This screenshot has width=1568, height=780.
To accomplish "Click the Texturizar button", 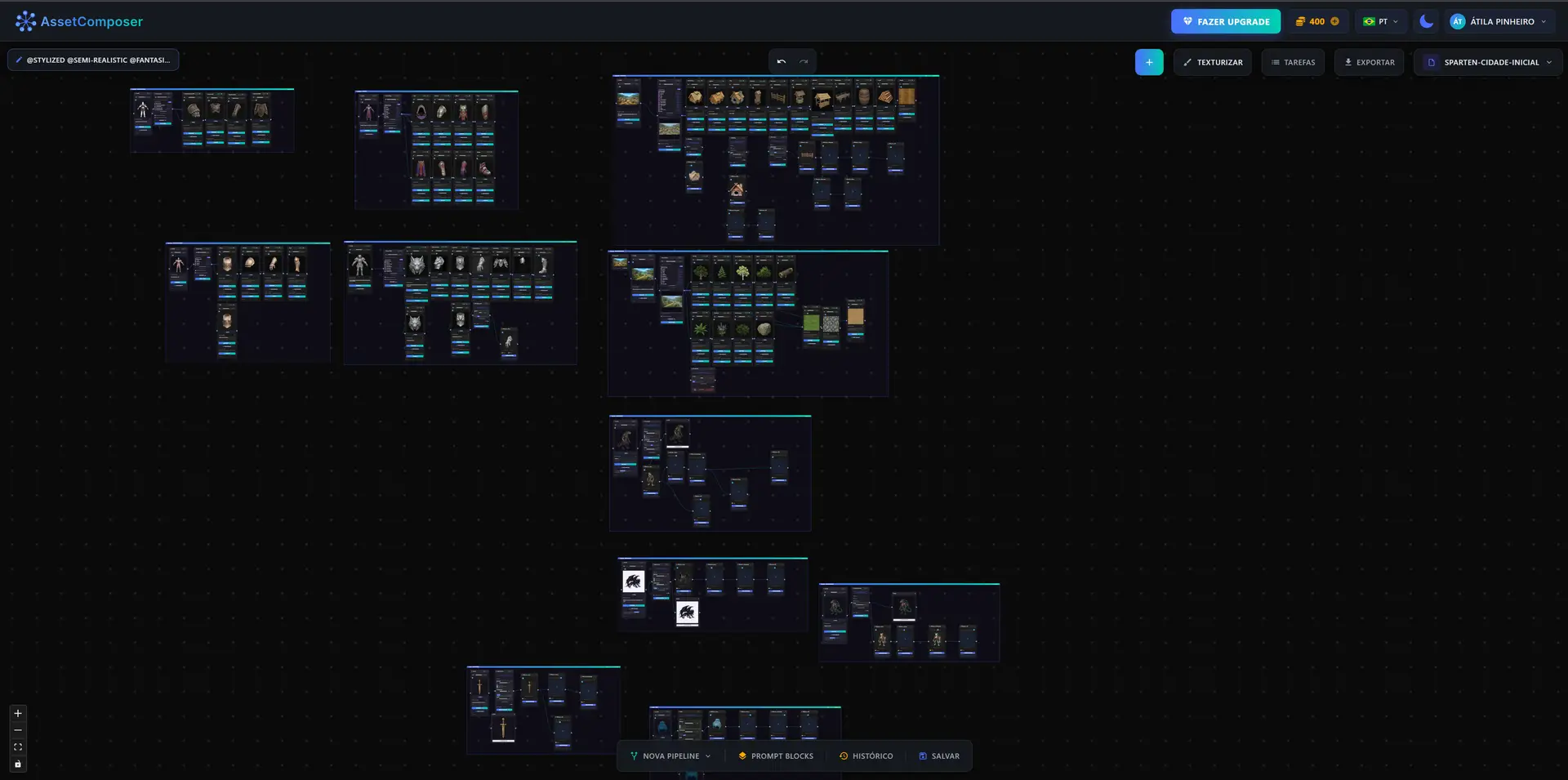I will click(1213, 62).
